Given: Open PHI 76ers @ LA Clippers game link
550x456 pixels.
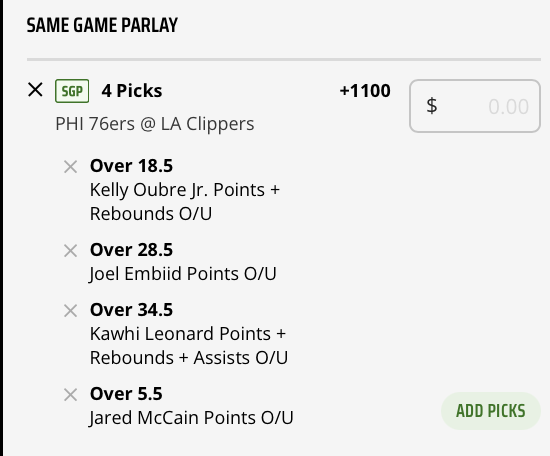Looking at the screenshot, I should tap(155, 124).
